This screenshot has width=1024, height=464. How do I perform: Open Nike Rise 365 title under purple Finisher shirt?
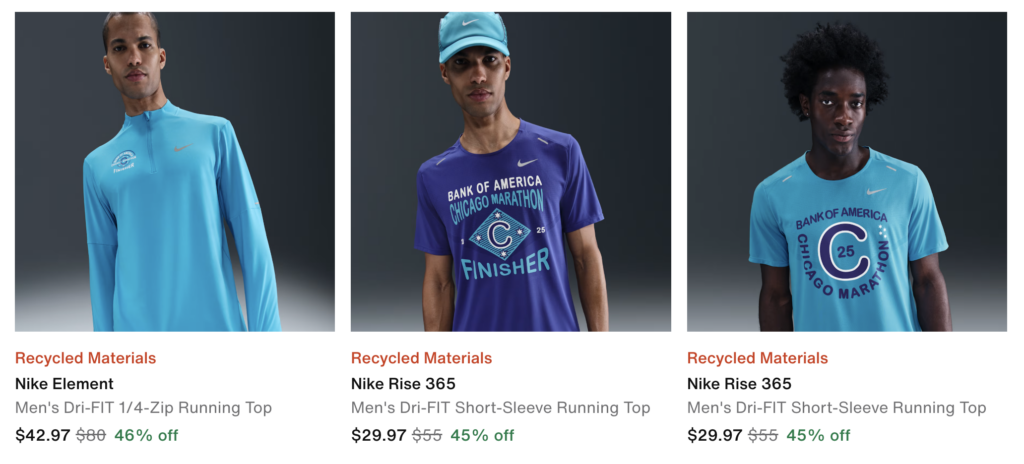pos(403,384)
